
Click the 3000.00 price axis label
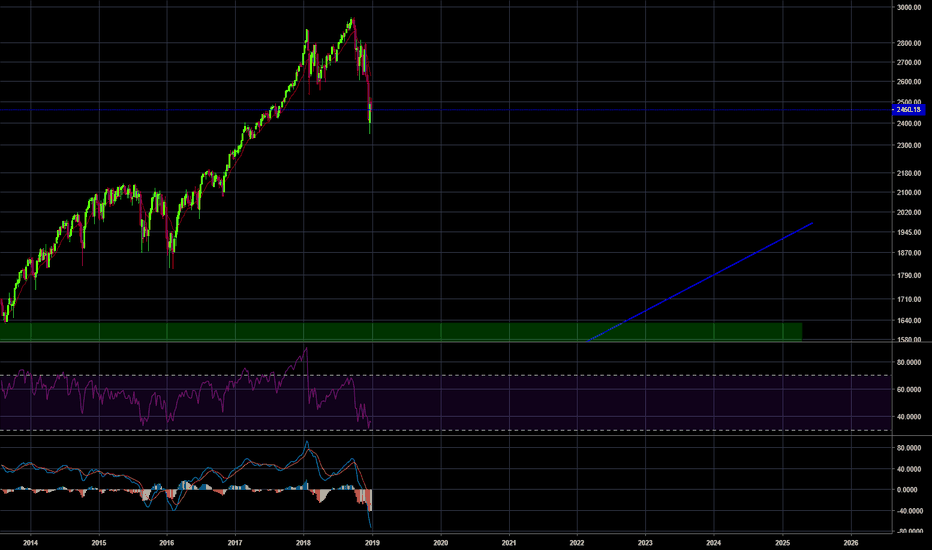[x=909, y=8]
